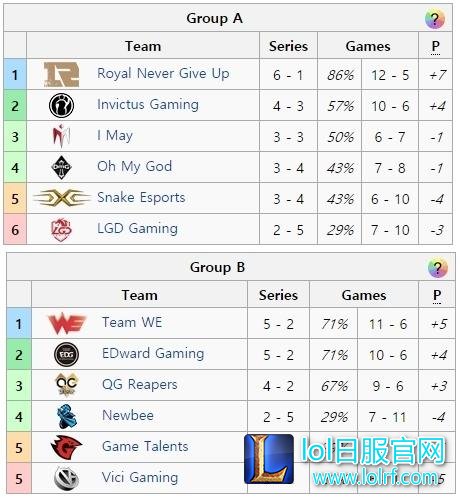Viewport: 460px width, 498px height.
Task: Click the I May team logo
Action: click(61, 136)
